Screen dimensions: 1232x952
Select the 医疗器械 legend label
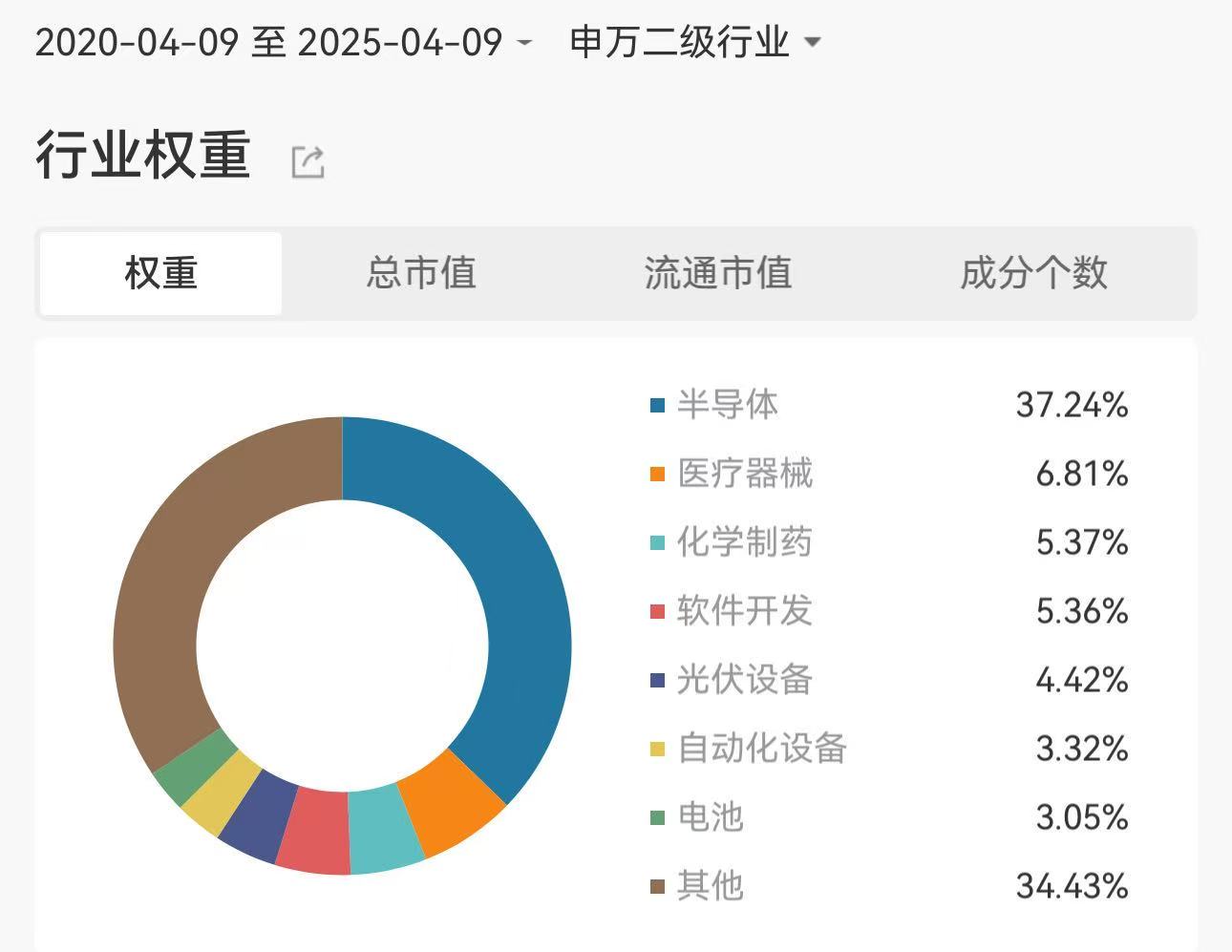[745, 474]
